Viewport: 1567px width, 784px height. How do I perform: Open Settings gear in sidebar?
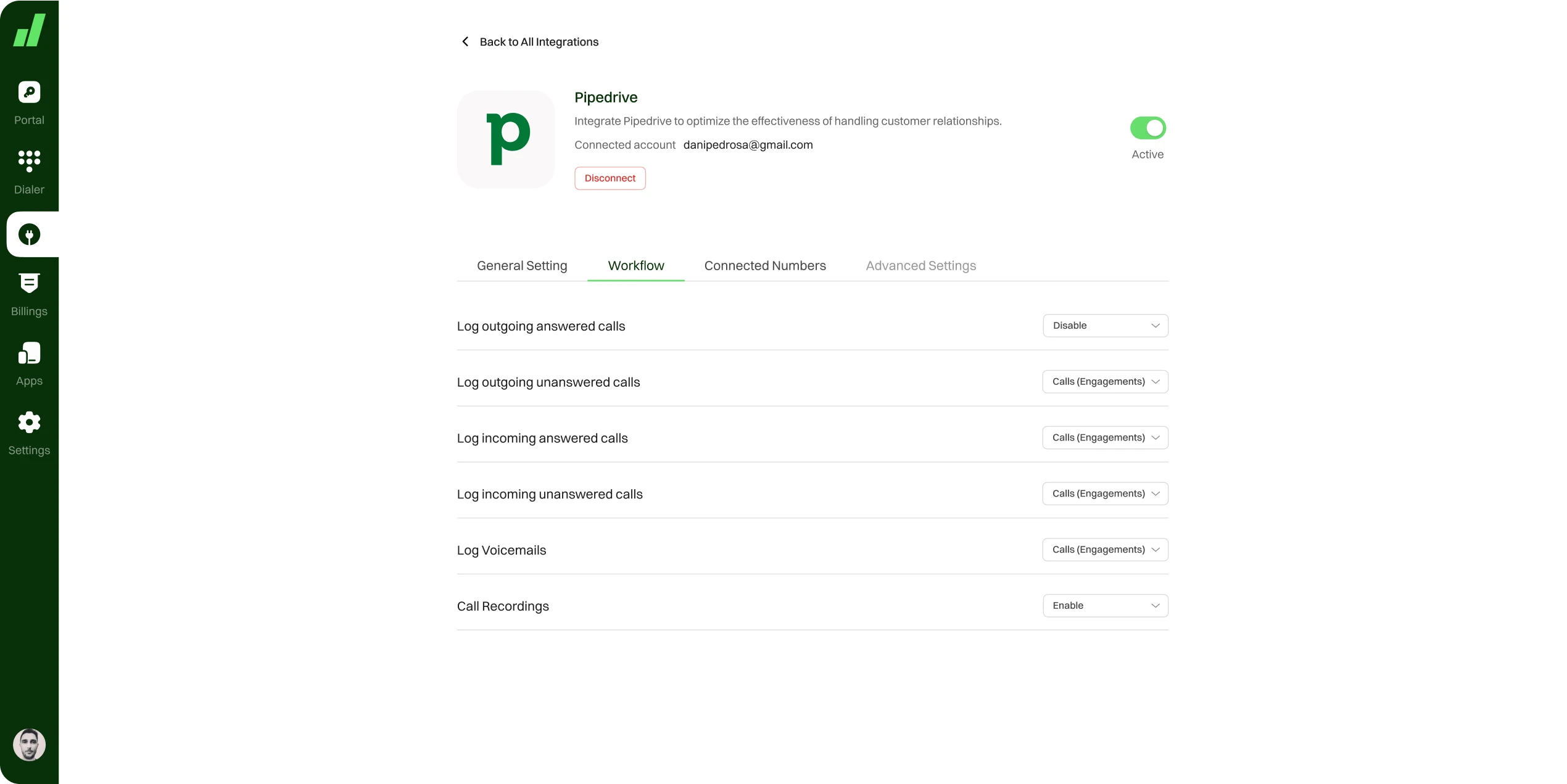[x=29, y=423]
